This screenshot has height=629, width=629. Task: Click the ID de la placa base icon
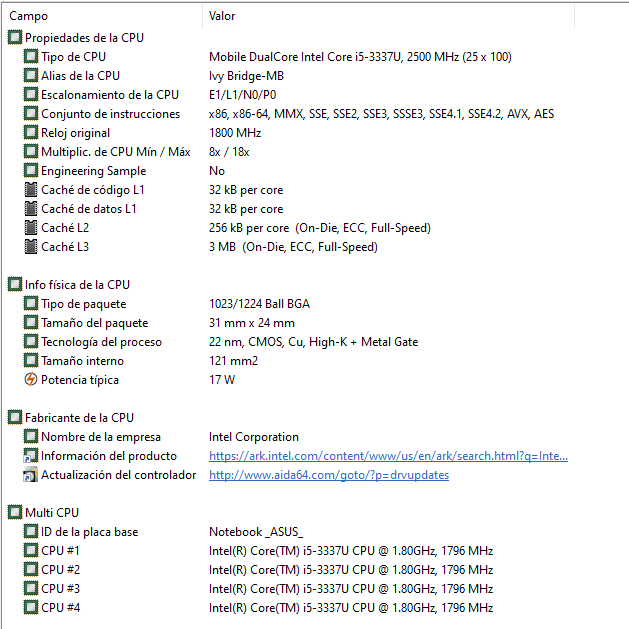pyautogui.click(x=31, y=532)
